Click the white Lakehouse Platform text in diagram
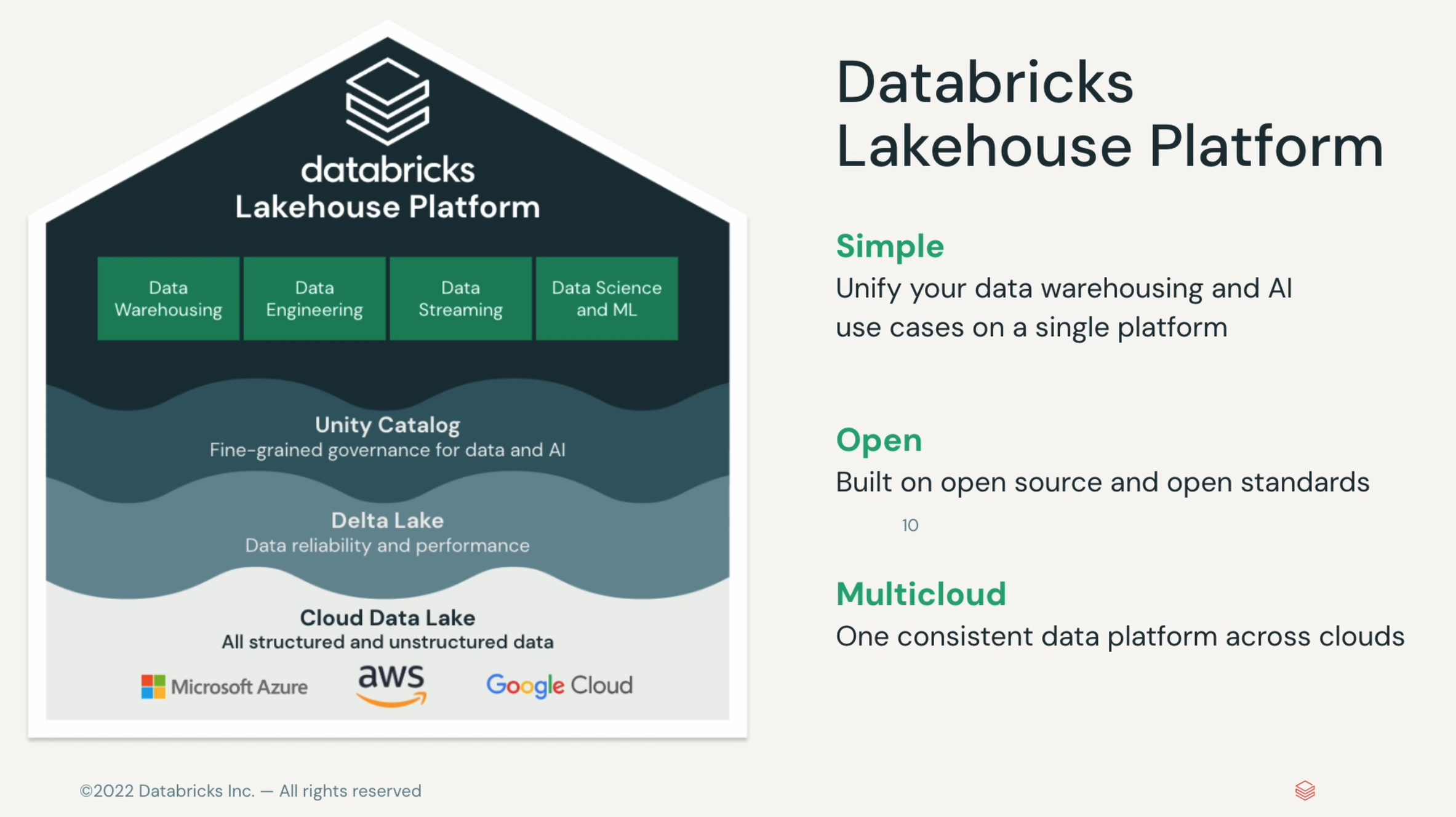Image resolution: width=1456 pixels, height=817 pixels. click(387, 207)
